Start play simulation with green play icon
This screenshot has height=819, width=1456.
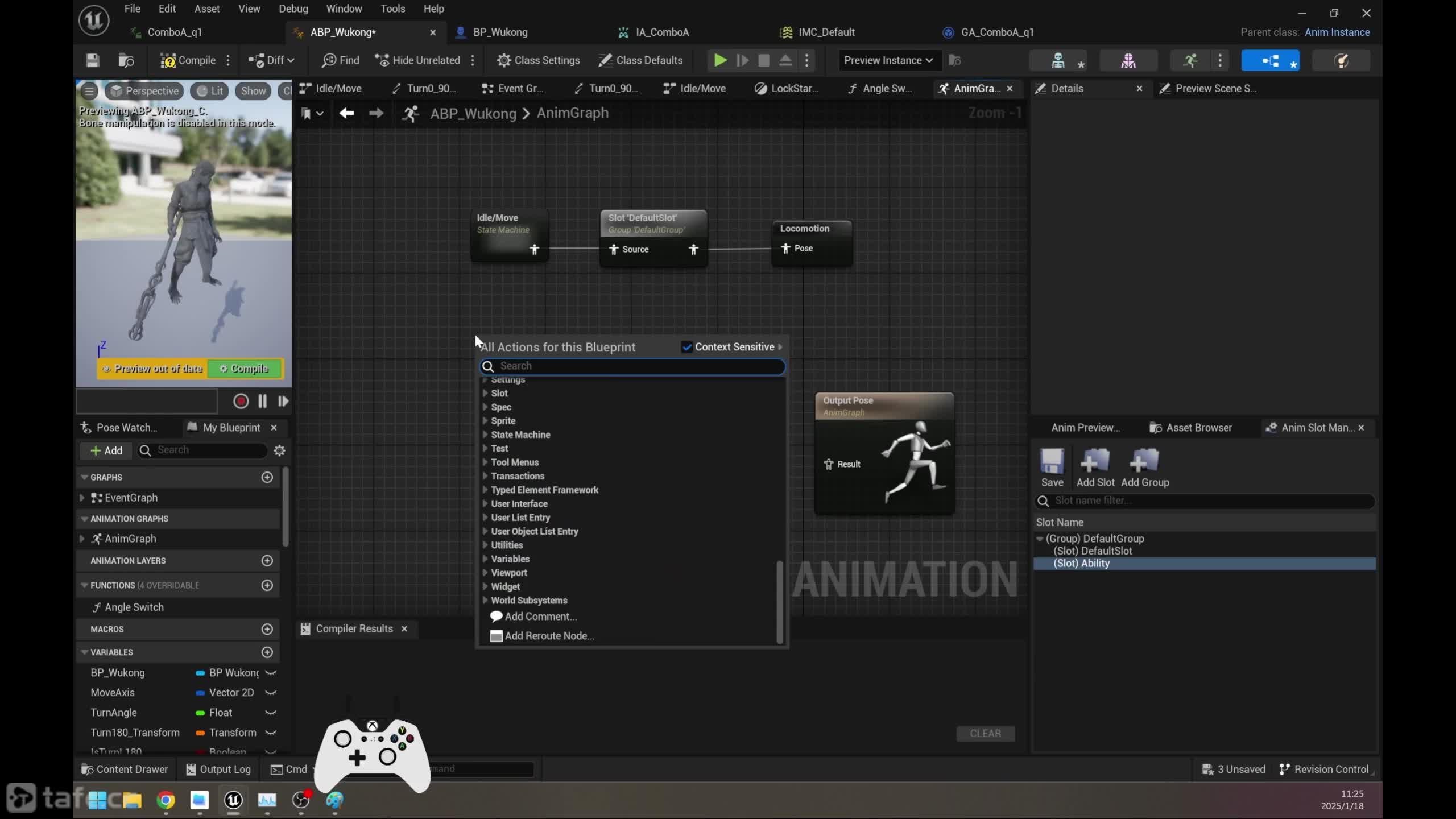[x=720, y=60]
